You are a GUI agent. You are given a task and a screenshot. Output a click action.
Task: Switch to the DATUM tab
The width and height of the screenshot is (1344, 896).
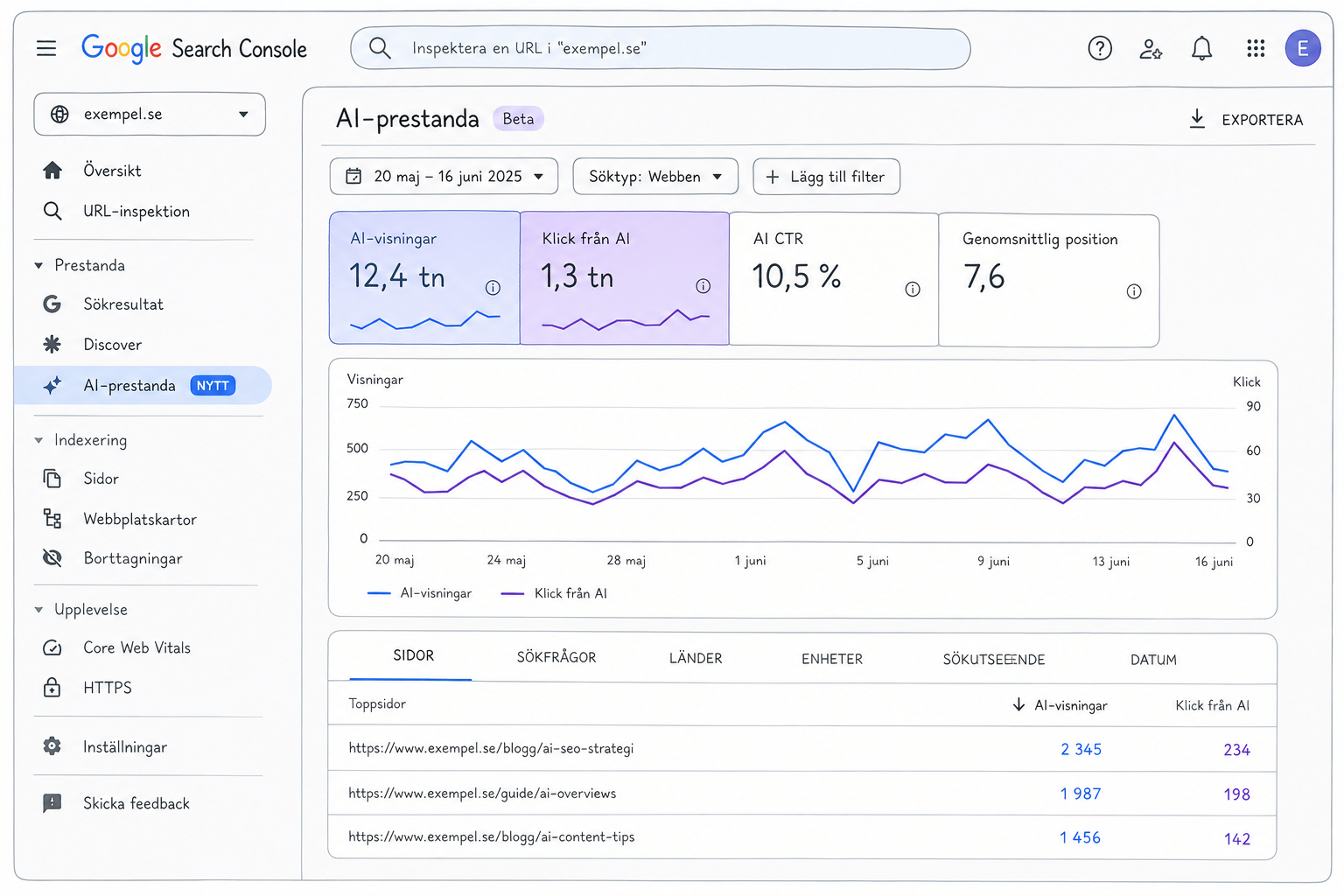(x=1153, y=660)
